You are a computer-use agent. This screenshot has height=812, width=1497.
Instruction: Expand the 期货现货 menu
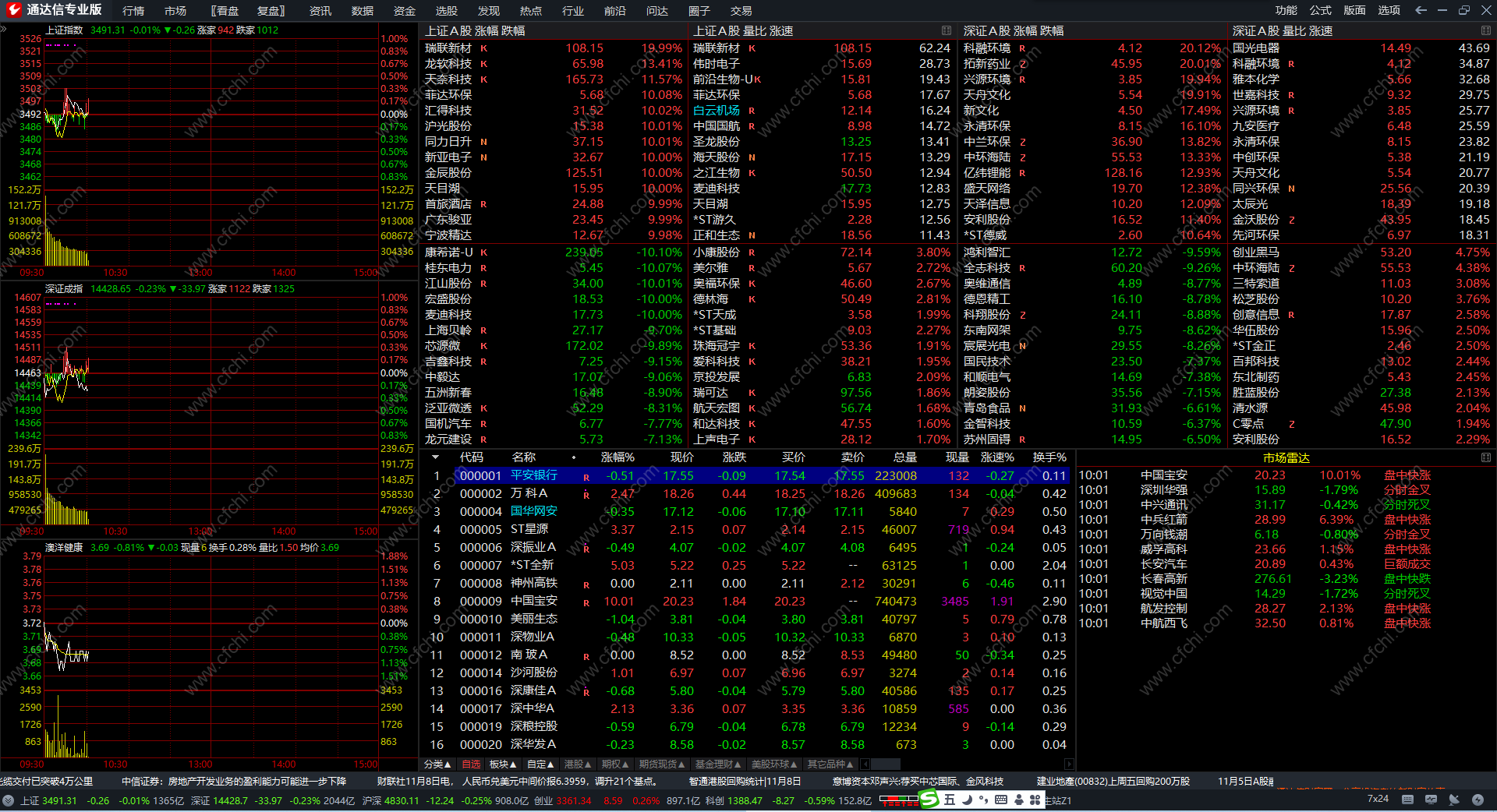[x=662, y=764]
